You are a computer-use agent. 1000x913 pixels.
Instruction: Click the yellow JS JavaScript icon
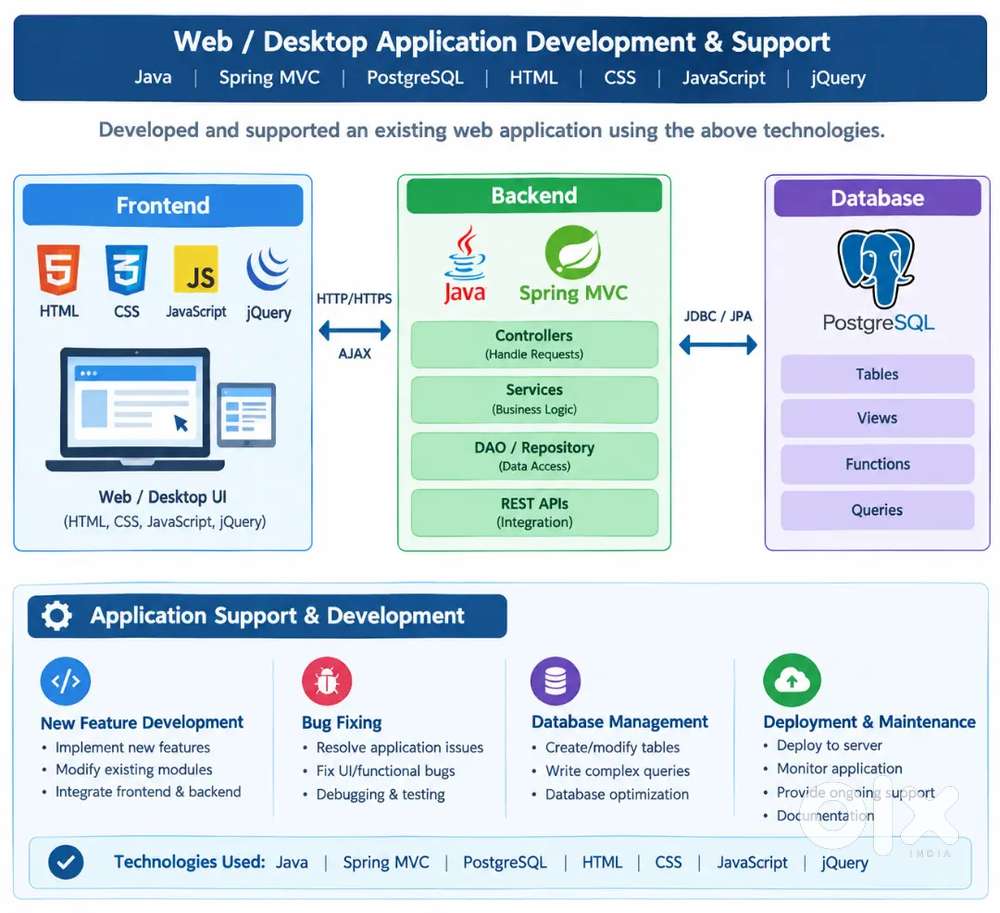tap(196, 269)
